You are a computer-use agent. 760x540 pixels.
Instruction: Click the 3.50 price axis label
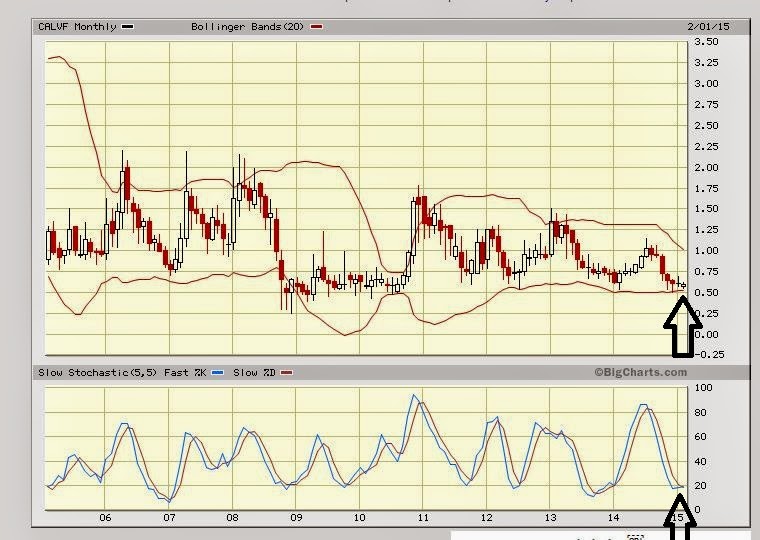point(706,42)
